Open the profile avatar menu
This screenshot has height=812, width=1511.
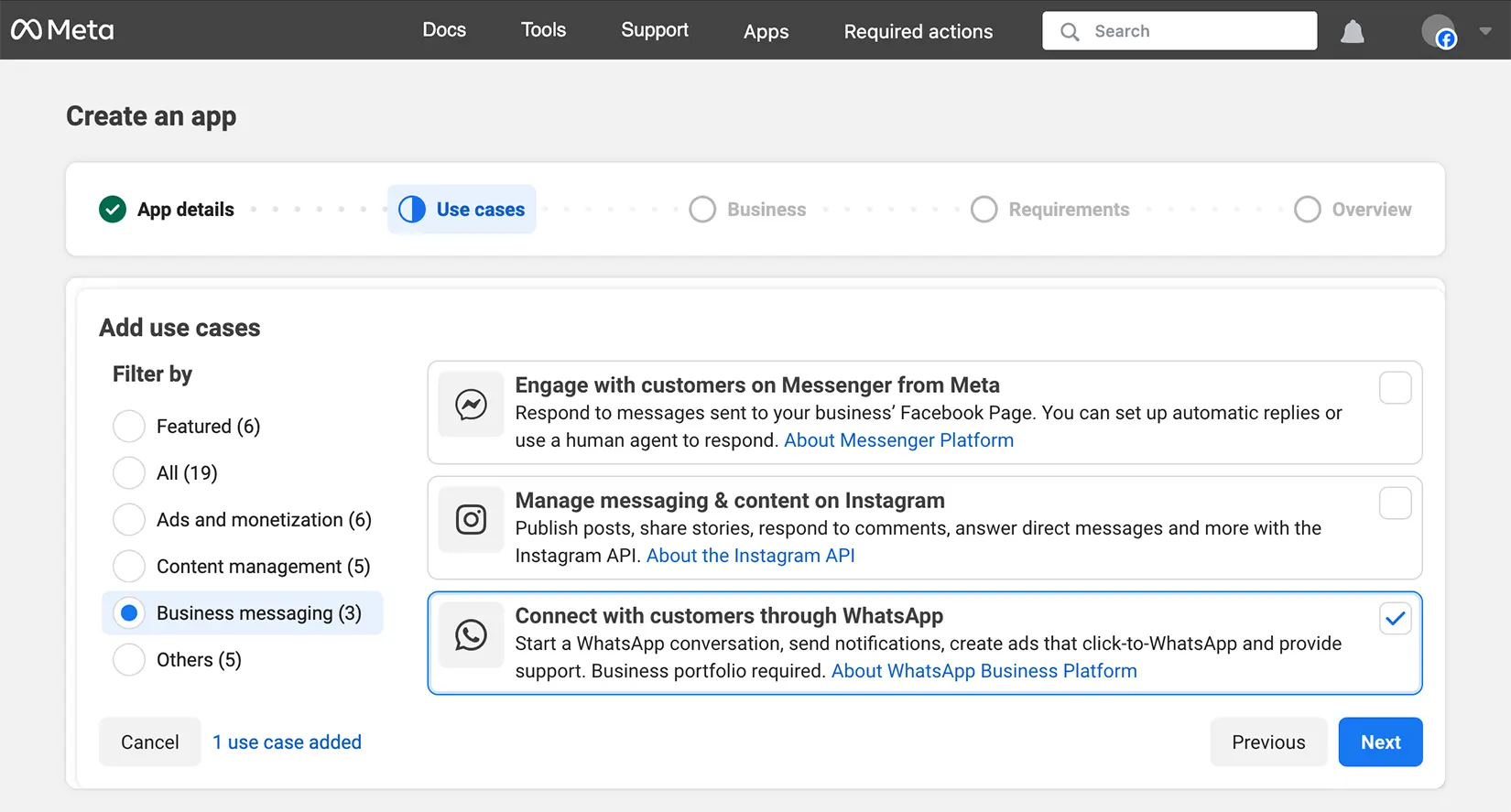[x=1439, y=31]
